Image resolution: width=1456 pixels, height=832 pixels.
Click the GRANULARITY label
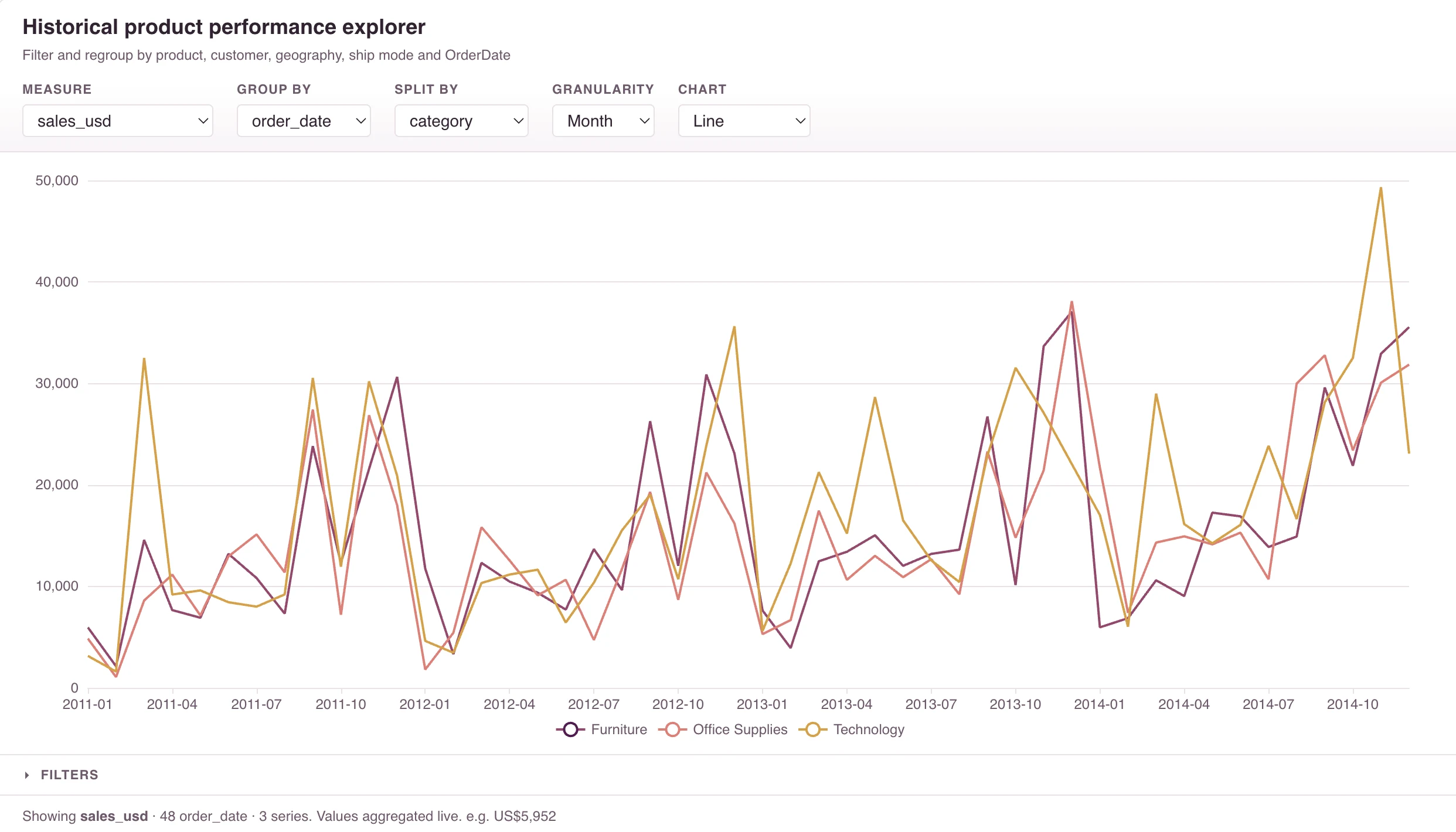(603, 89)
